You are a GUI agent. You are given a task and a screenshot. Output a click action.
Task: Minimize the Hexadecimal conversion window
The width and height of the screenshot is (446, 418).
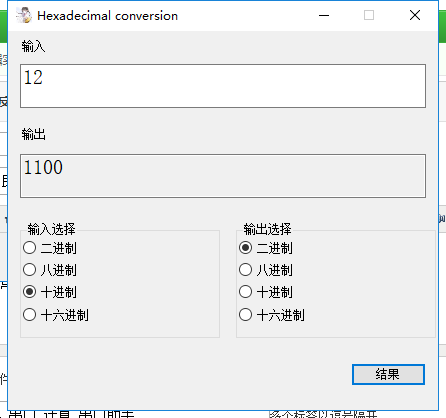pyautogui.click(x=324, y=15)
